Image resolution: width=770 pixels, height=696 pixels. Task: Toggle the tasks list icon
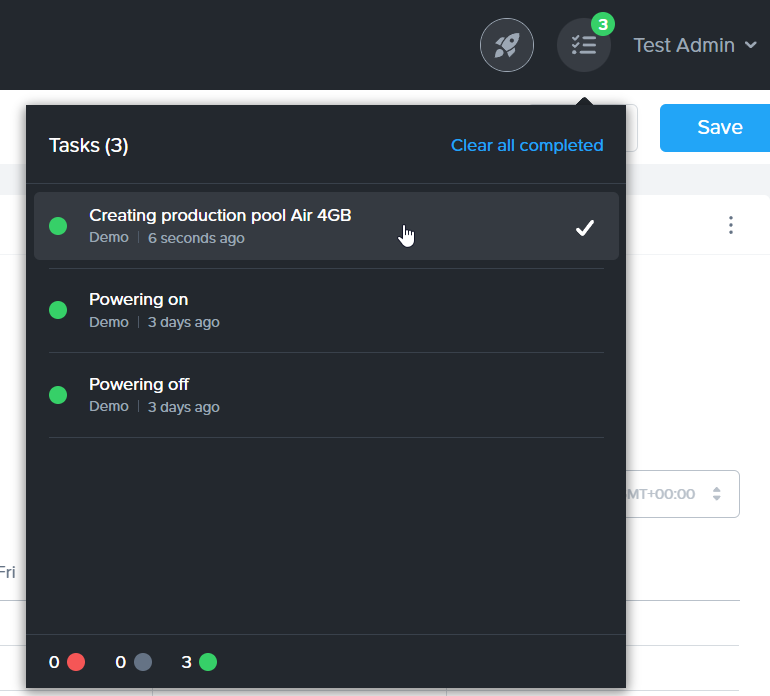pos(583,45)
